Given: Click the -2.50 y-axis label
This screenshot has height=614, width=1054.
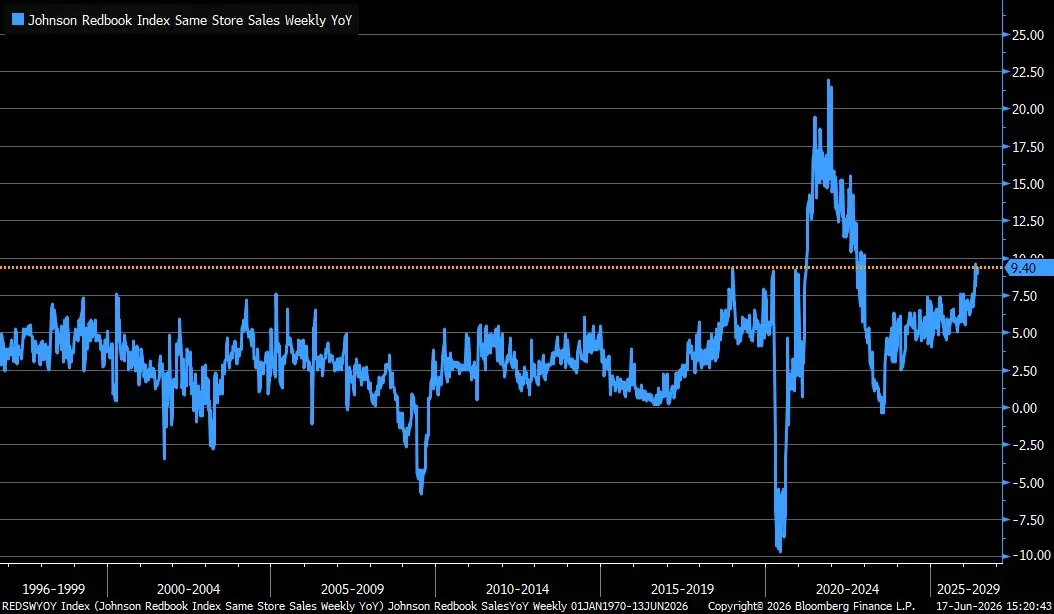Looking at the screenshot, I should tap(1028, 445).
